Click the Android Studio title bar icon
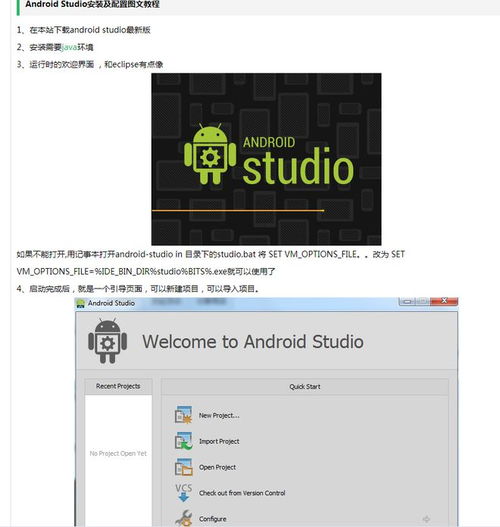Image resolution: width=500 pixels, height=527 pixels. tap(81, 303)
